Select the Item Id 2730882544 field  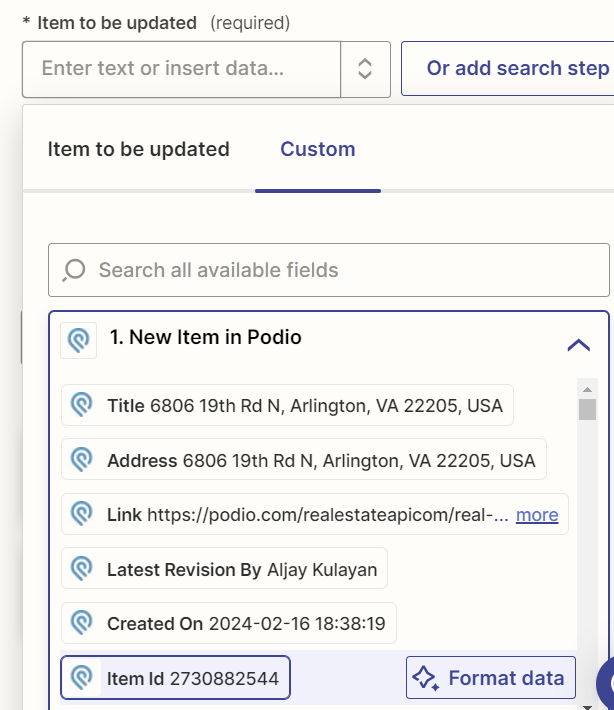[x=175, y=677]
